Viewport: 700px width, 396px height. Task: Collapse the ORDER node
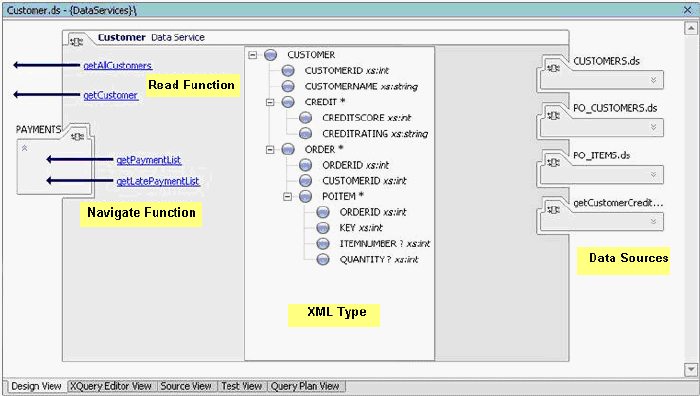(x=270, y=150)
